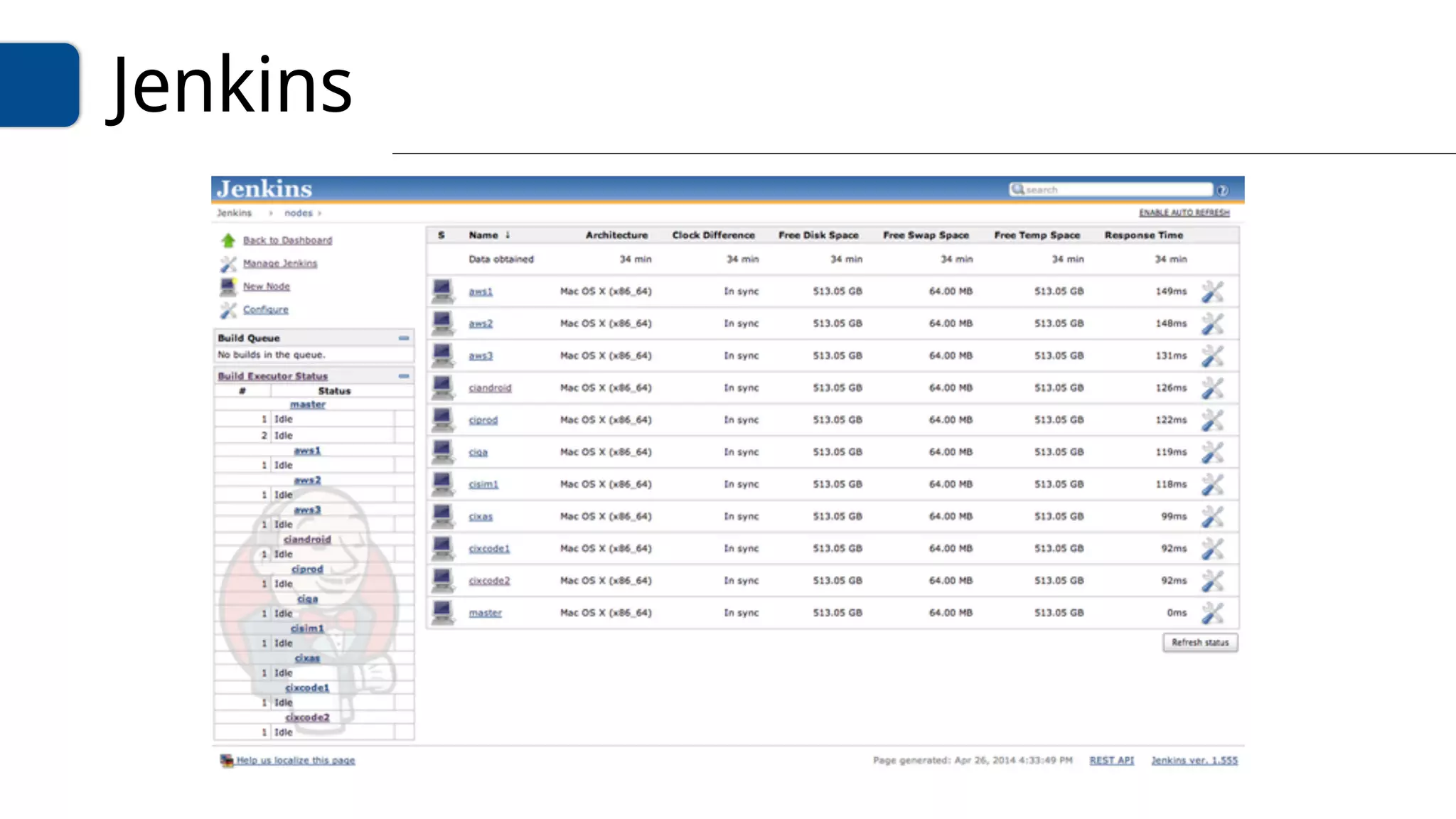Sort by the Free Disk Space column header
The width and height of the screenshot is (1456, 819).
coord(818,235)
